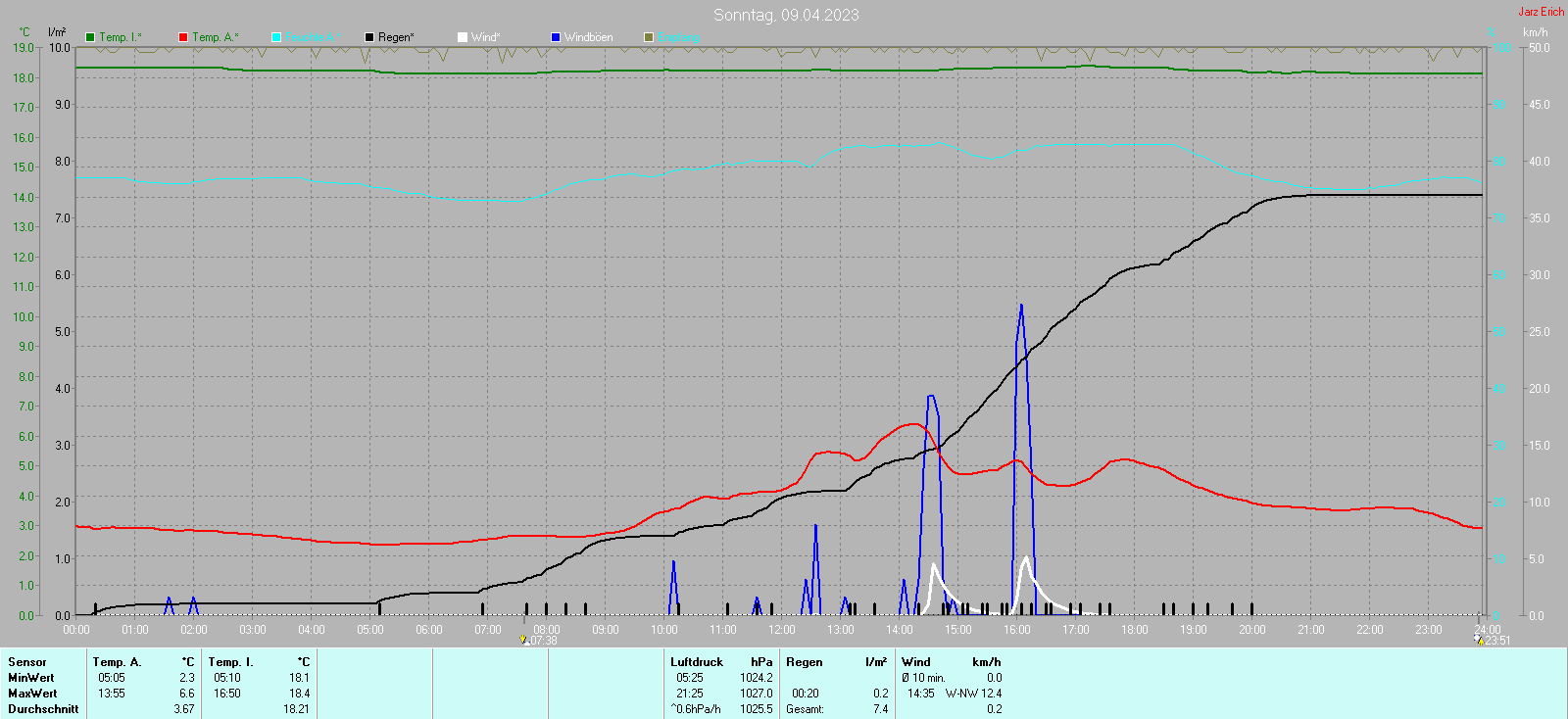Click the MaxWert row label

[x=31, y=694]
